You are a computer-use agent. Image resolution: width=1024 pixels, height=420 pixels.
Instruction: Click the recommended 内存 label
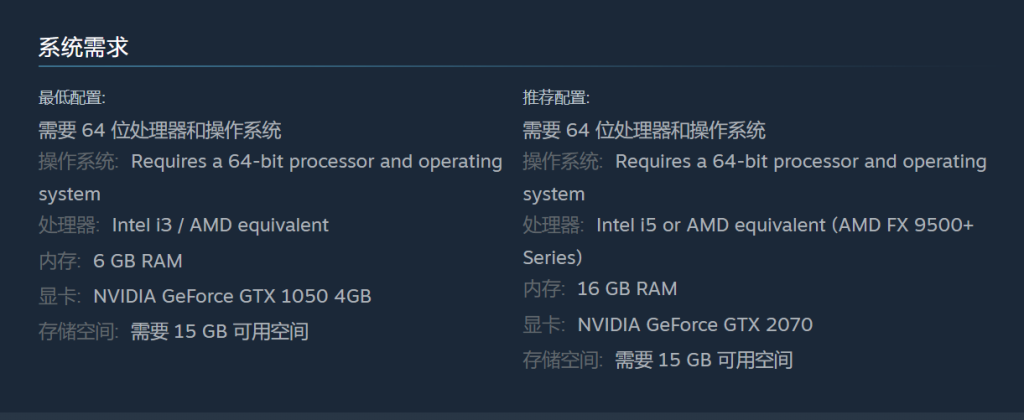point(543,289)
